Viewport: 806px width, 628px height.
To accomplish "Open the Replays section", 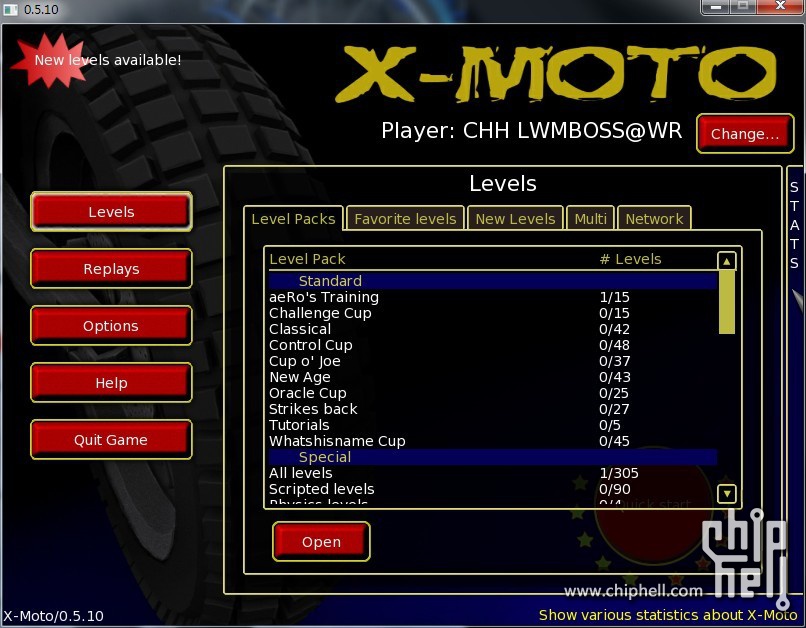I will pos(111,269).
